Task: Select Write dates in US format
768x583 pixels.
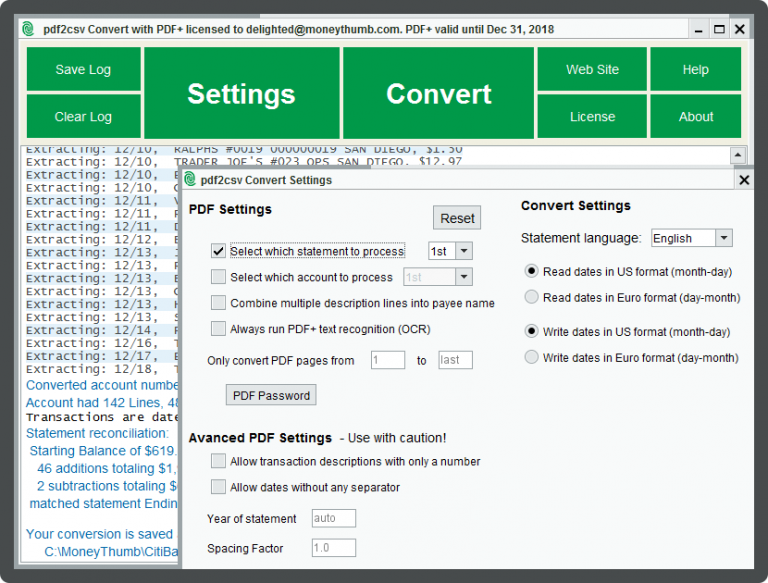Action: [531, 331]
